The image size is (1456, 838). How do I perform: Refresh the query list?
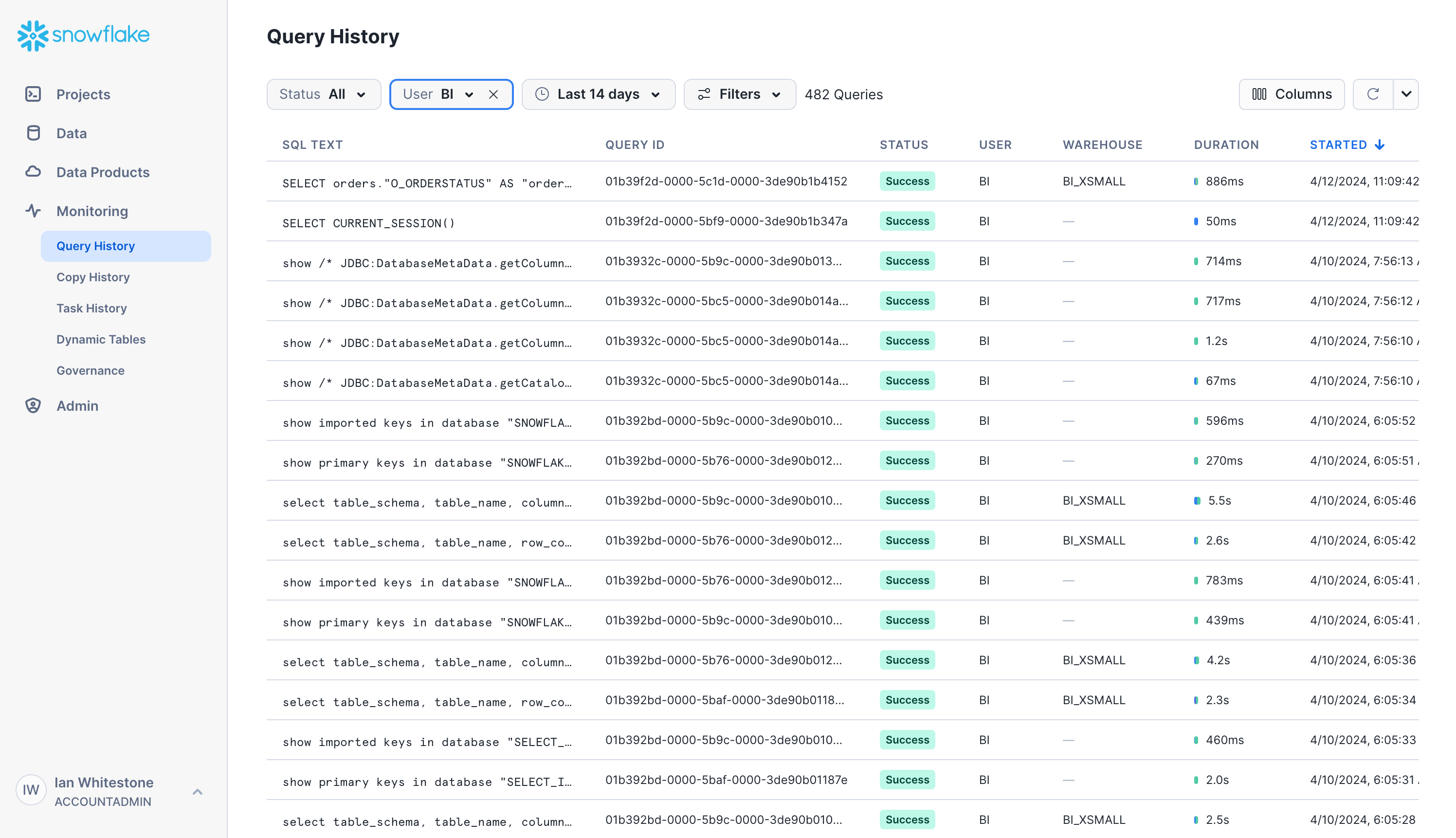click(1373, 94)
